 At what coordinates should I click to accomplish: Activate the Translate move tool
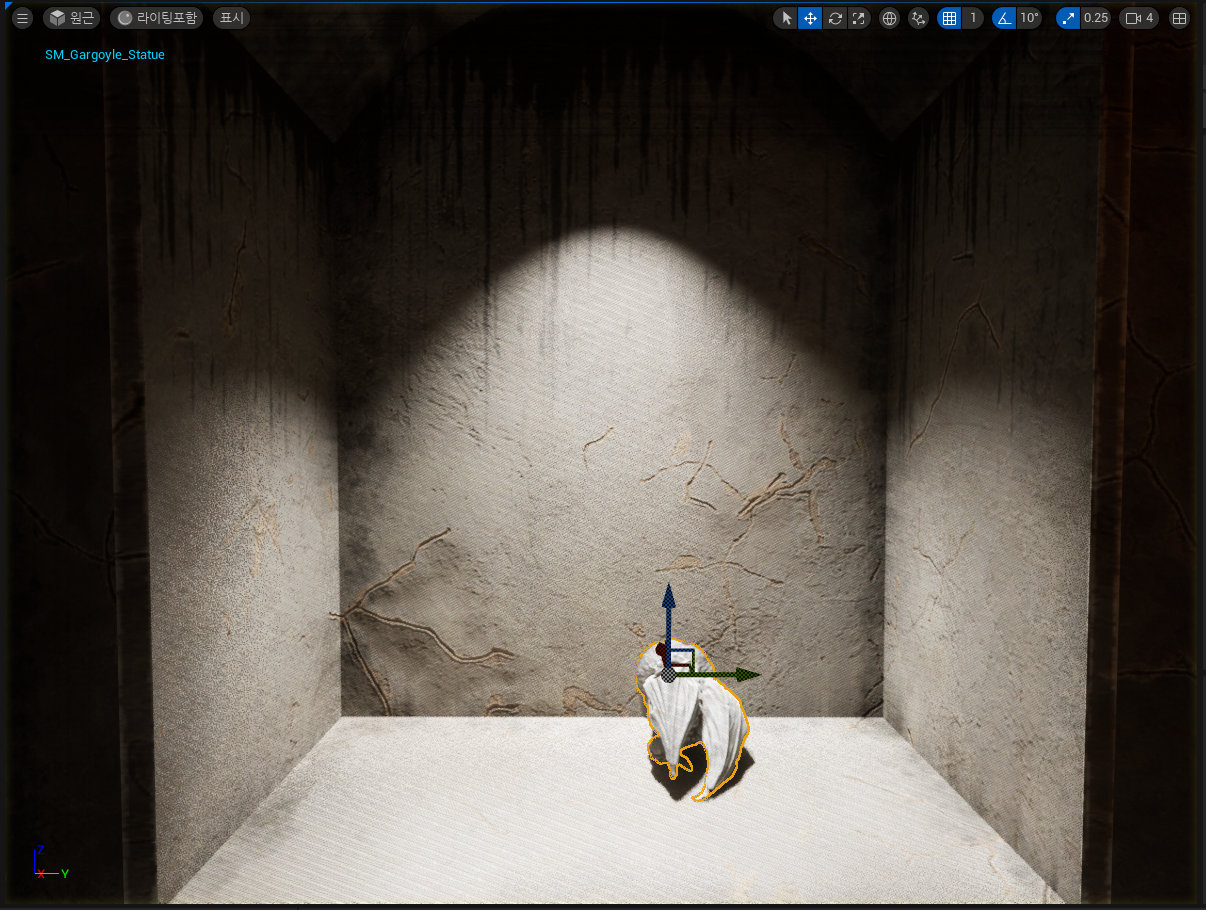(x=810, y=18)
